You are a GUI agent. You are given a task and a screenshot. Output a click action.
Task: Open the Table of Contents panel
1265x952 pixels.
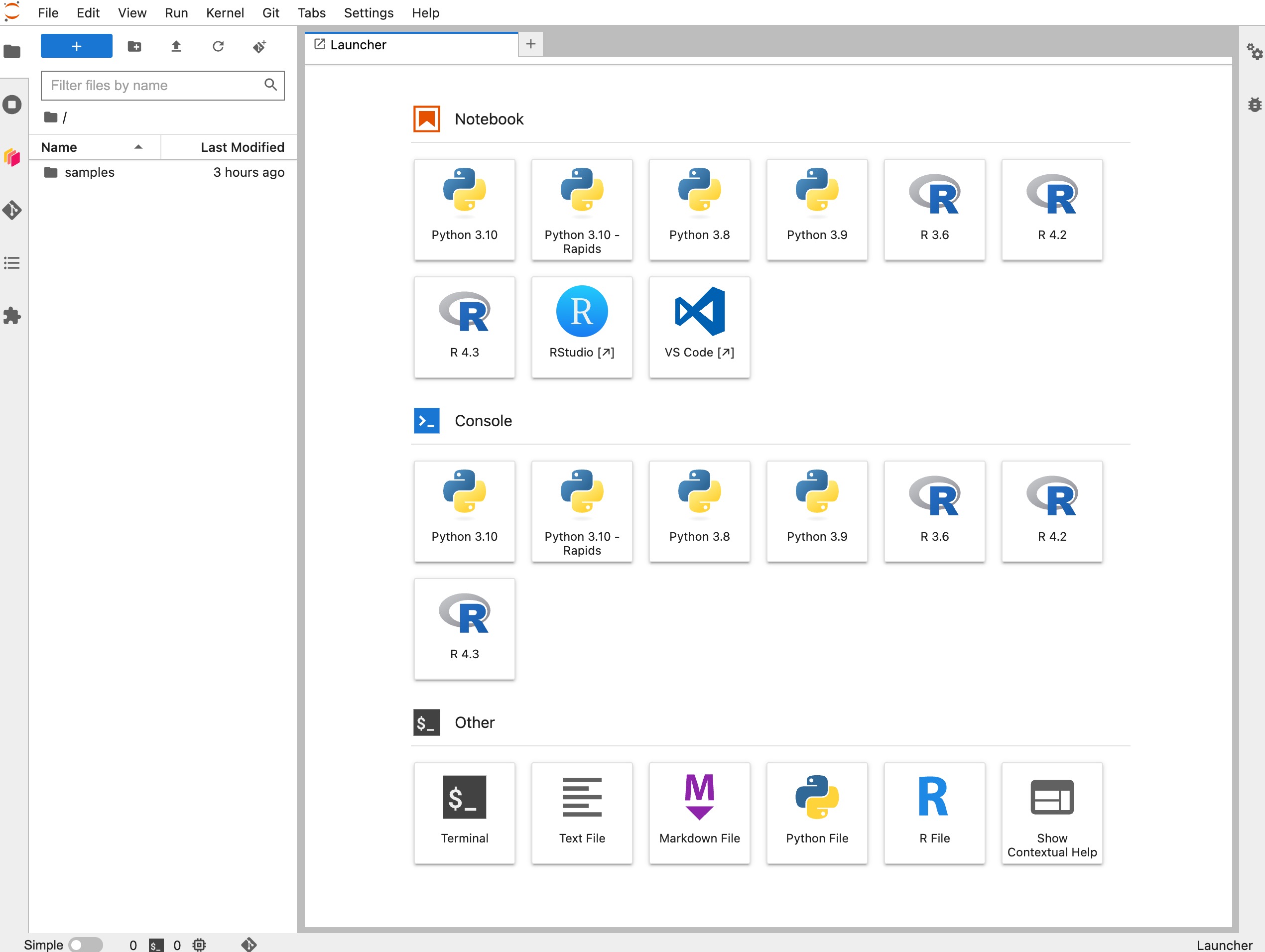coord(12,262)
